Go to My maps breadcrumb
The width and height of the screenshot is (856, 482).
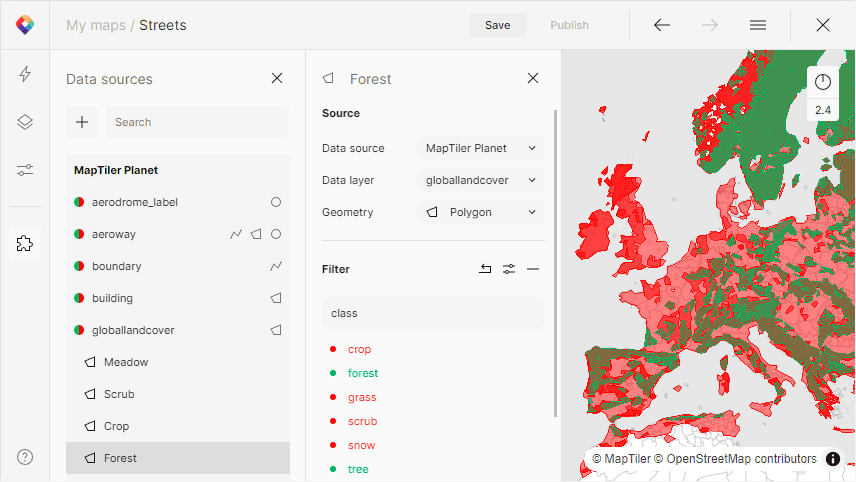pos(96,25)
